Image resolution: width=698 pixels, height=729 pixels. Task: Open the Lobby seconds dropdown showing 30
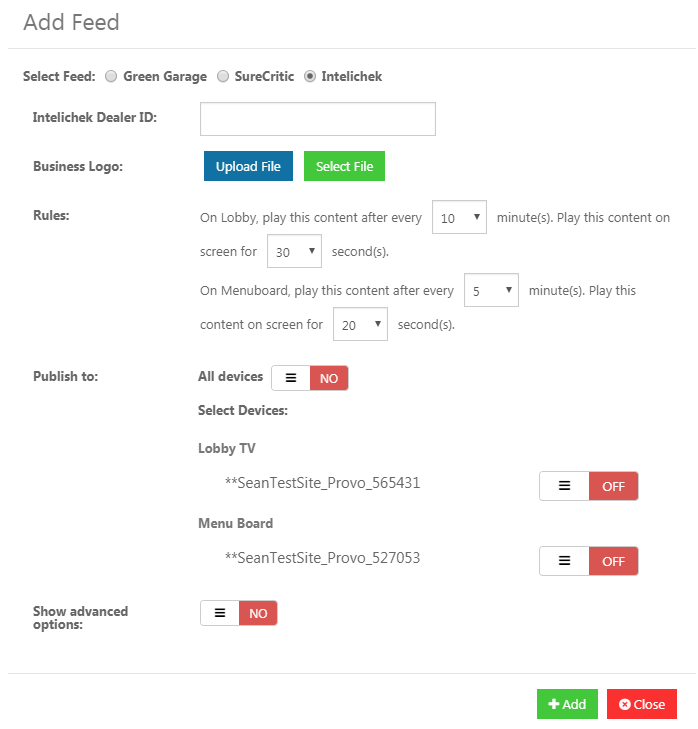[x=294, y=251]
